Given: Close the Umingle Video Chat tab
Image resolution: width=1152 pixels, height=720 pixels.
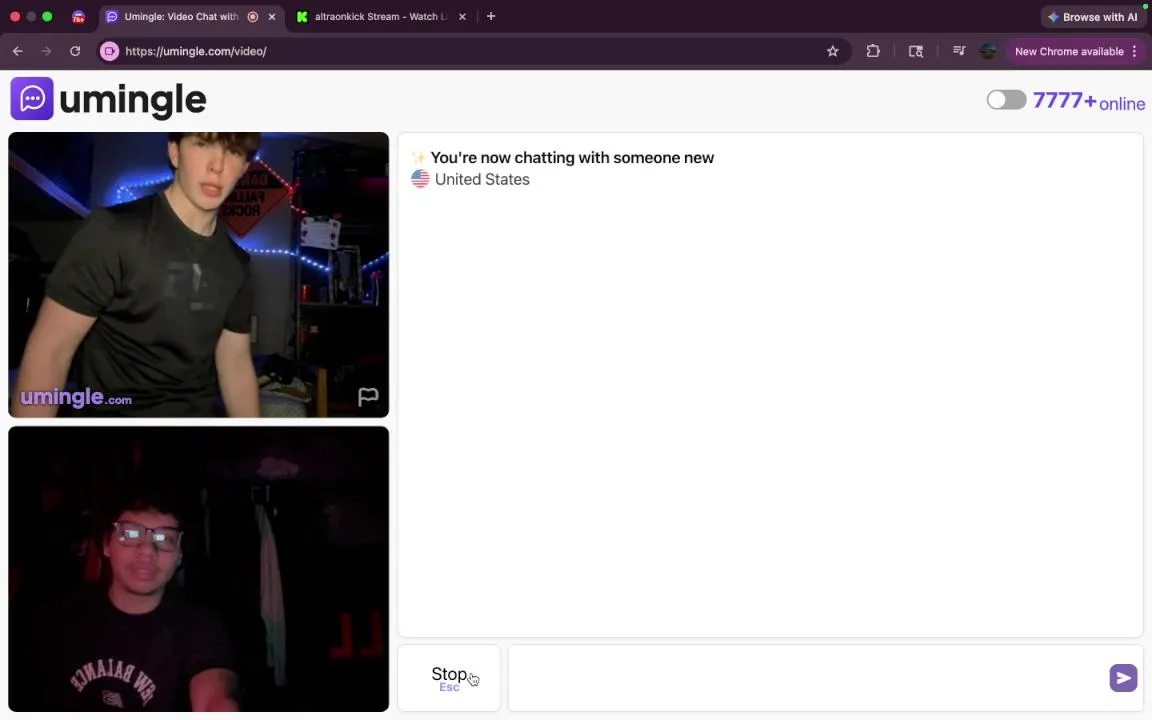Looking at the screenshot, I should pos(272,16).
